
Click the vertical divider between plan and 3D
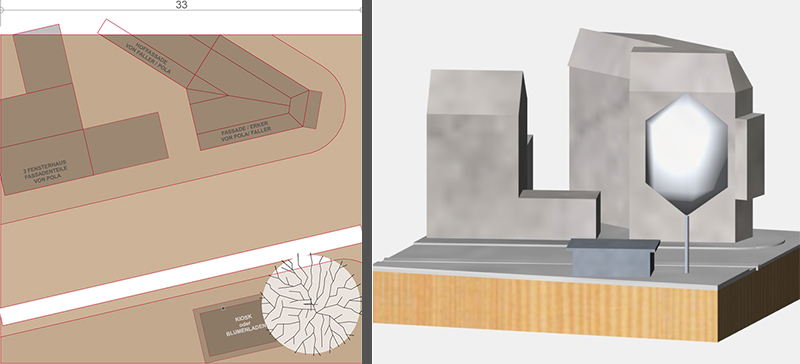pyautogui.click(x=367, y=182)
